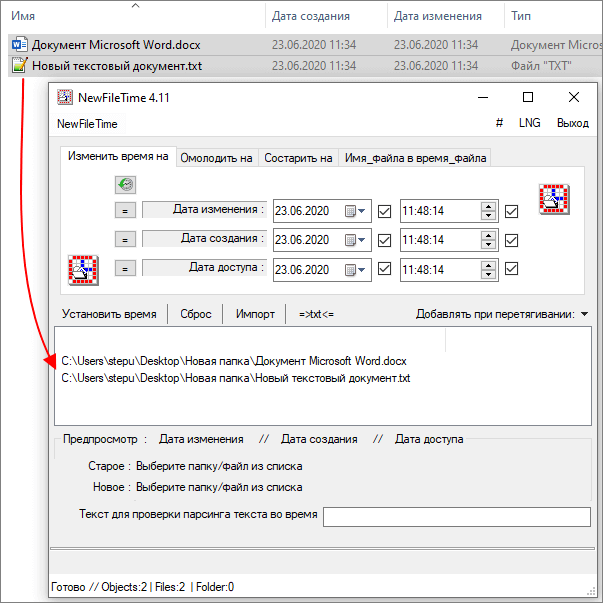Open calendar for Дата доступа date

[355, 270]
